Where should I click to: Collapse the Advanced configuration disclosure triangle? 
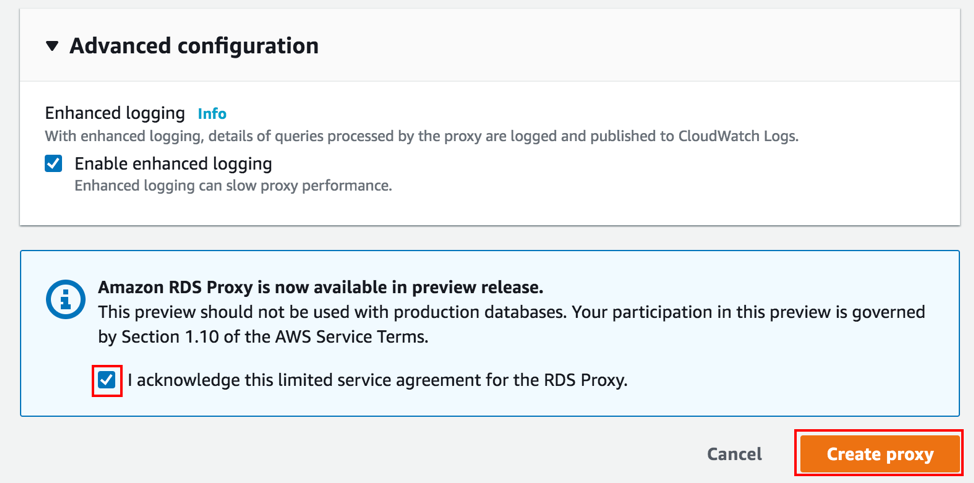click(x=52, y=46)
